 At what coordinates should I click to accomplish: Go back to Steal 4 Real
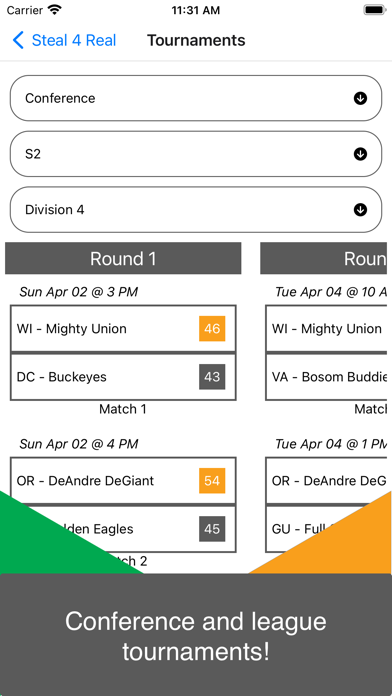[x=64, y=40]
